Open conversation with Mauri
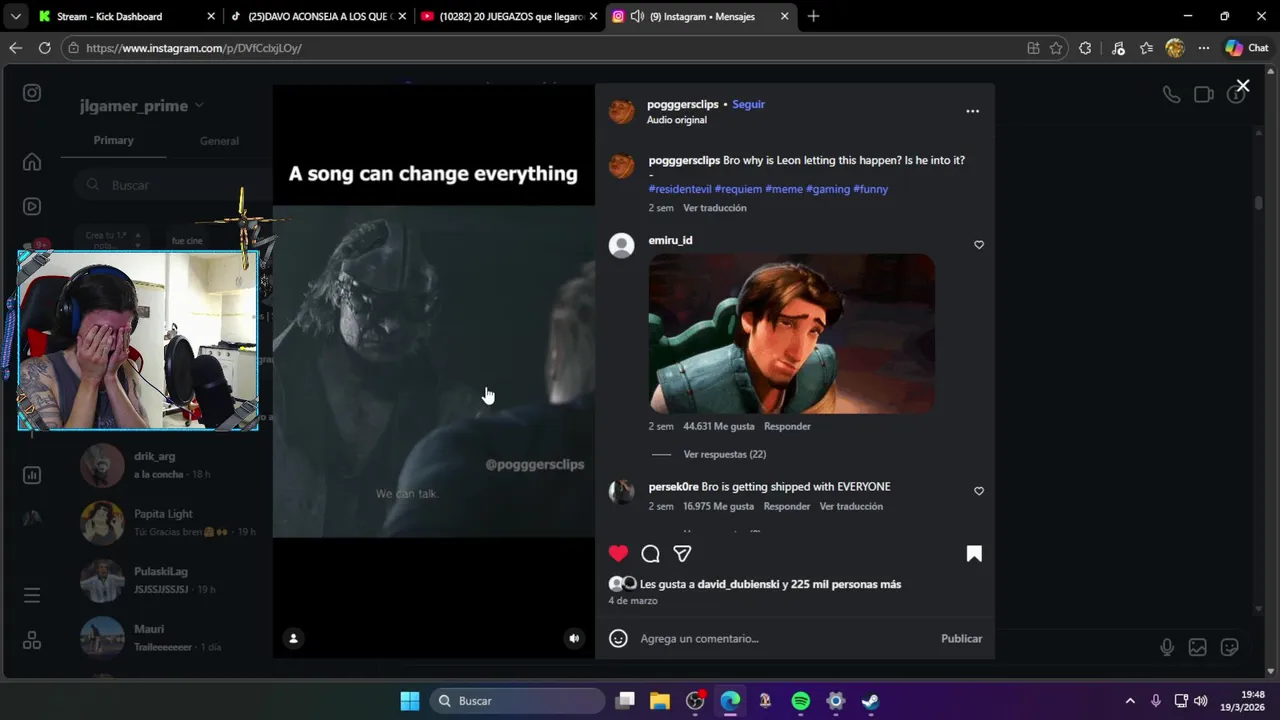The image size is (1280, 720). [170, 637]
